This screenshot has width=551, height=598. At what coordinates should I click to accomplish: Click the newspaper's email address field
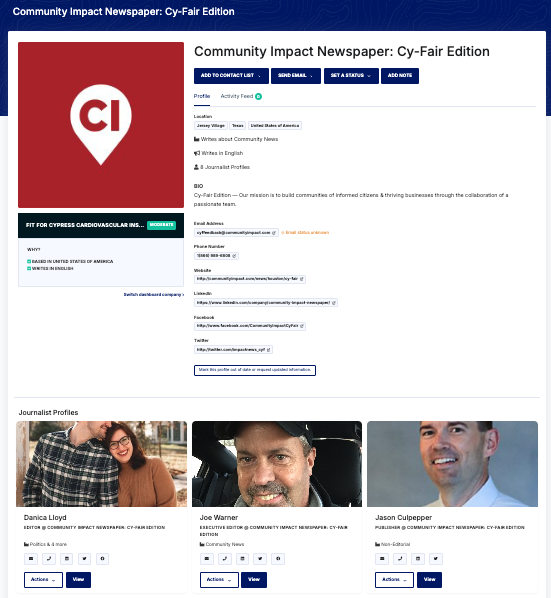(x=236, y=233)
